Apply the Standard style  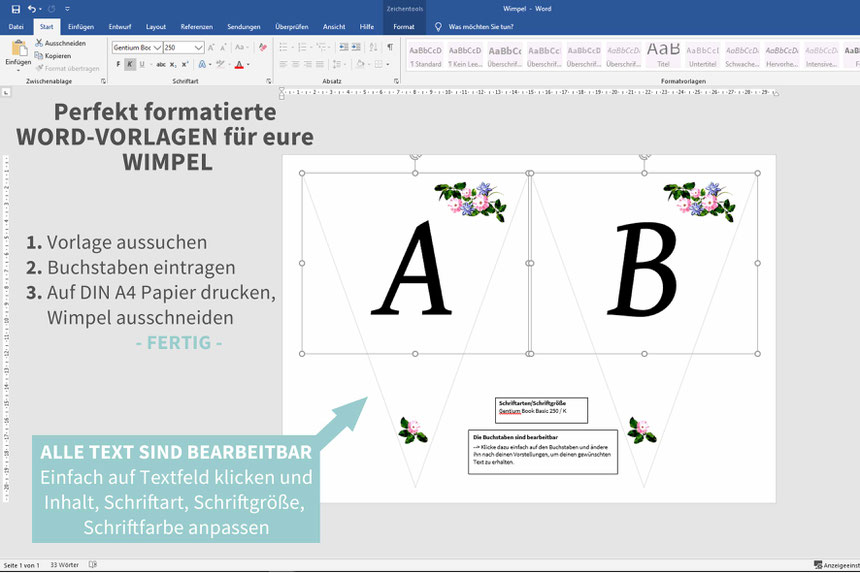426,56
